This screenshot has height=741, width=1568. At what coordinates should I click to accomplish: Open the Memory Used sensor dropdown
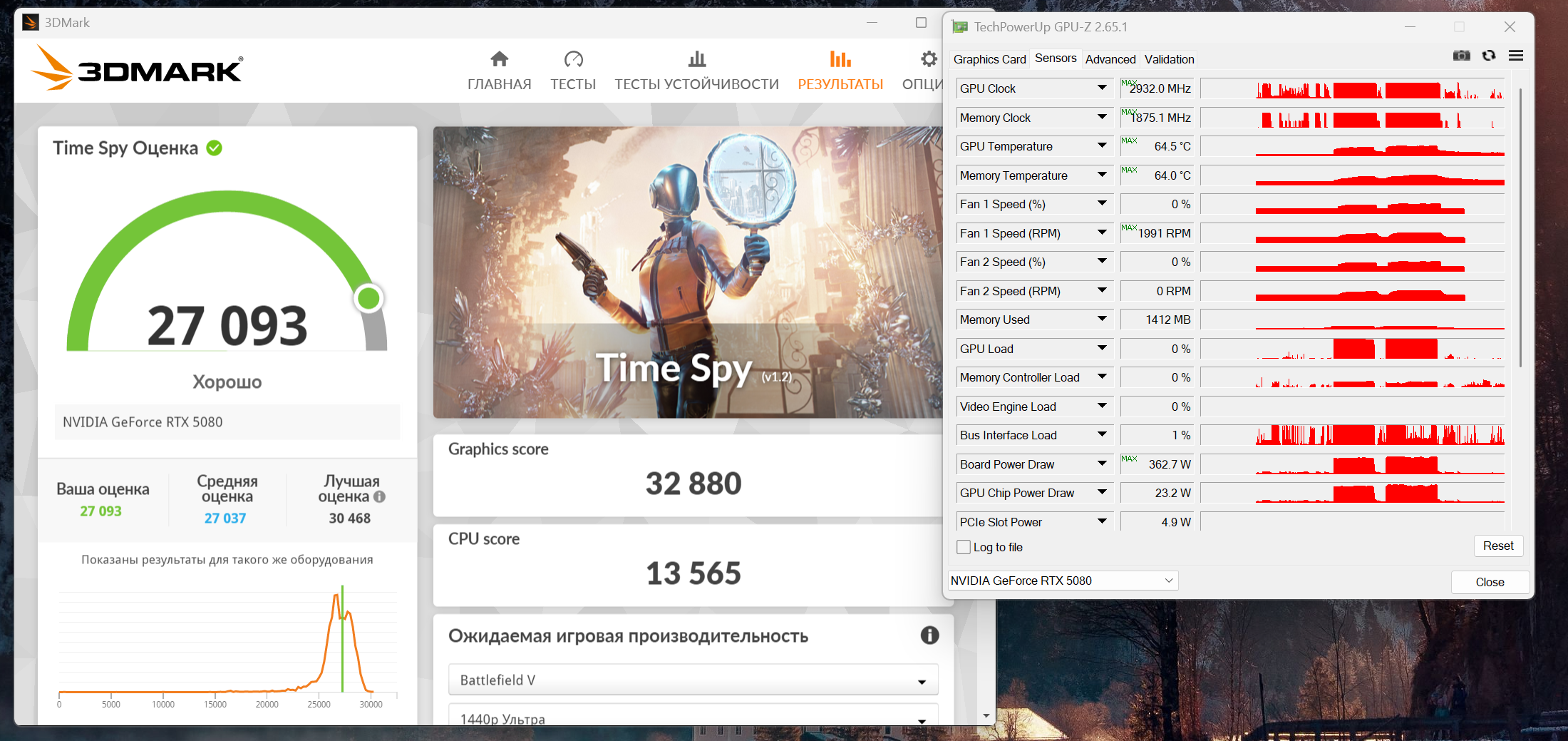[x=1102, y=319]
